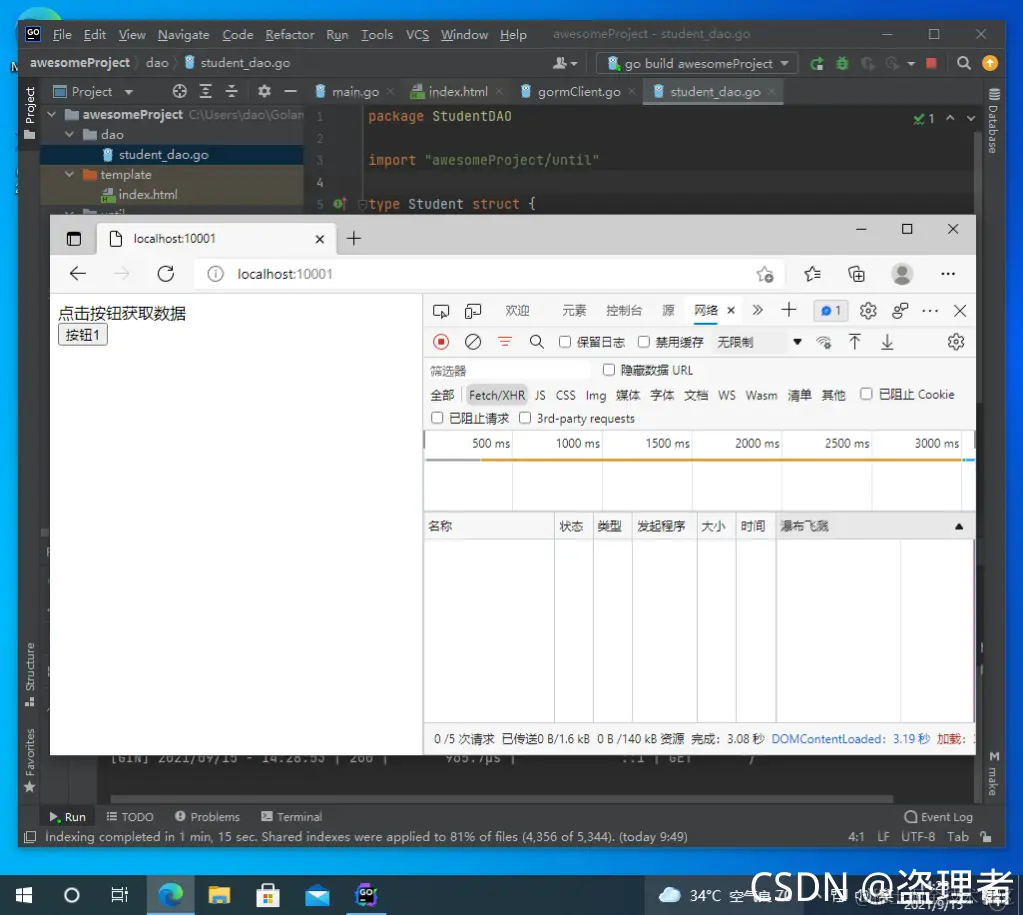Collapse the dao folder in Project tree

69,134
